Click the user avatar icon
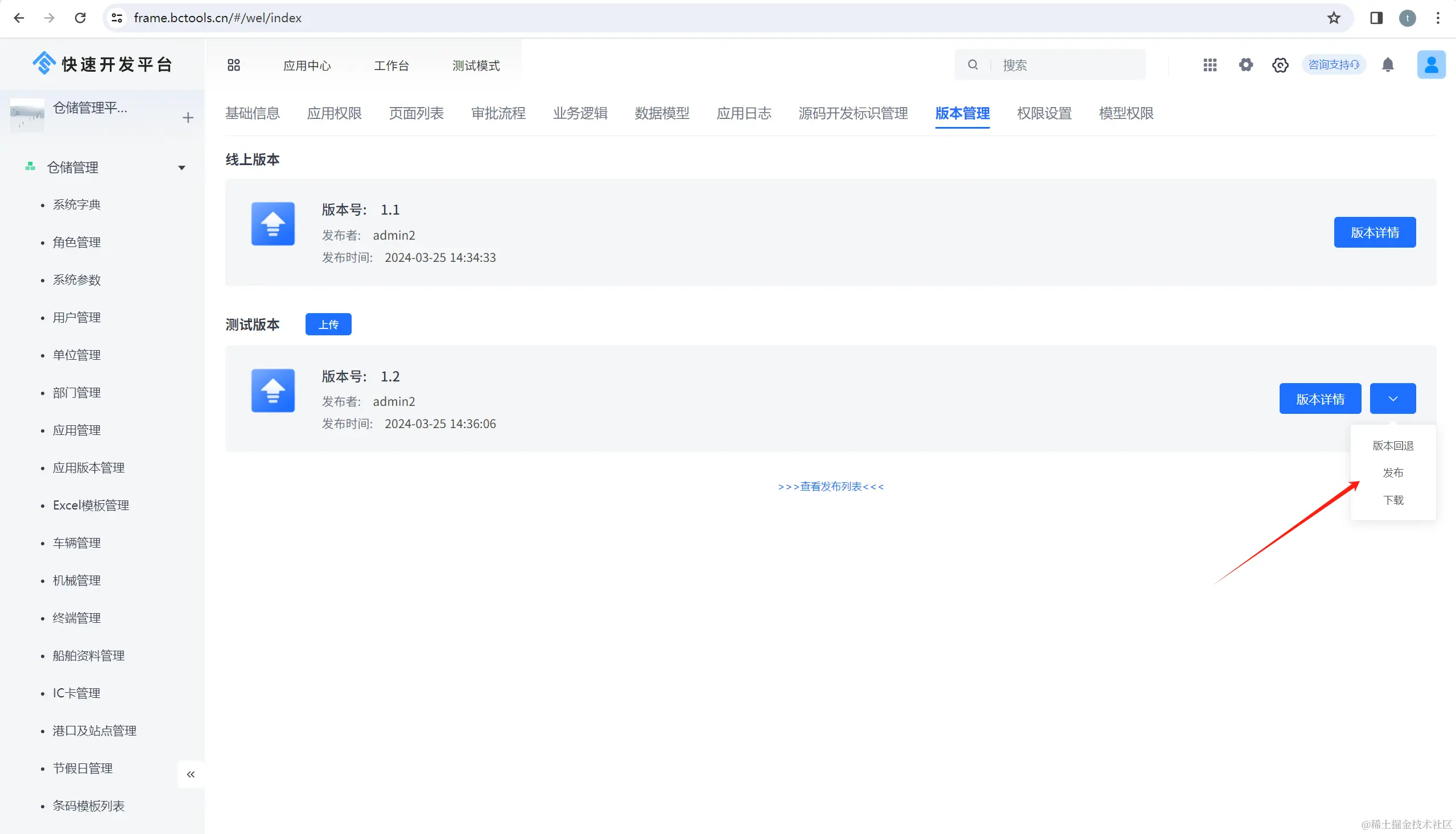The image size is (1456, 834). (1431, 65)
